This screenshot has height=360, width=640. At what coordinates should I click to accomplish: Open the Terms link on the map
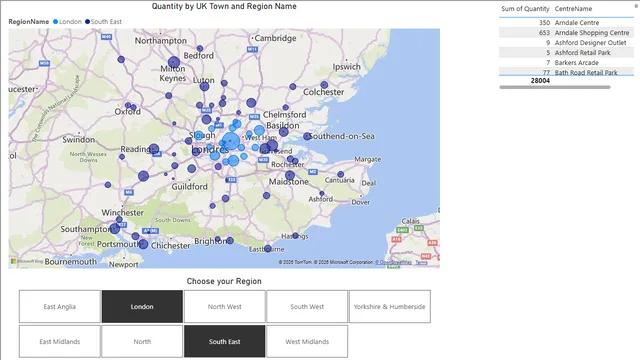[x=421, y=262]
